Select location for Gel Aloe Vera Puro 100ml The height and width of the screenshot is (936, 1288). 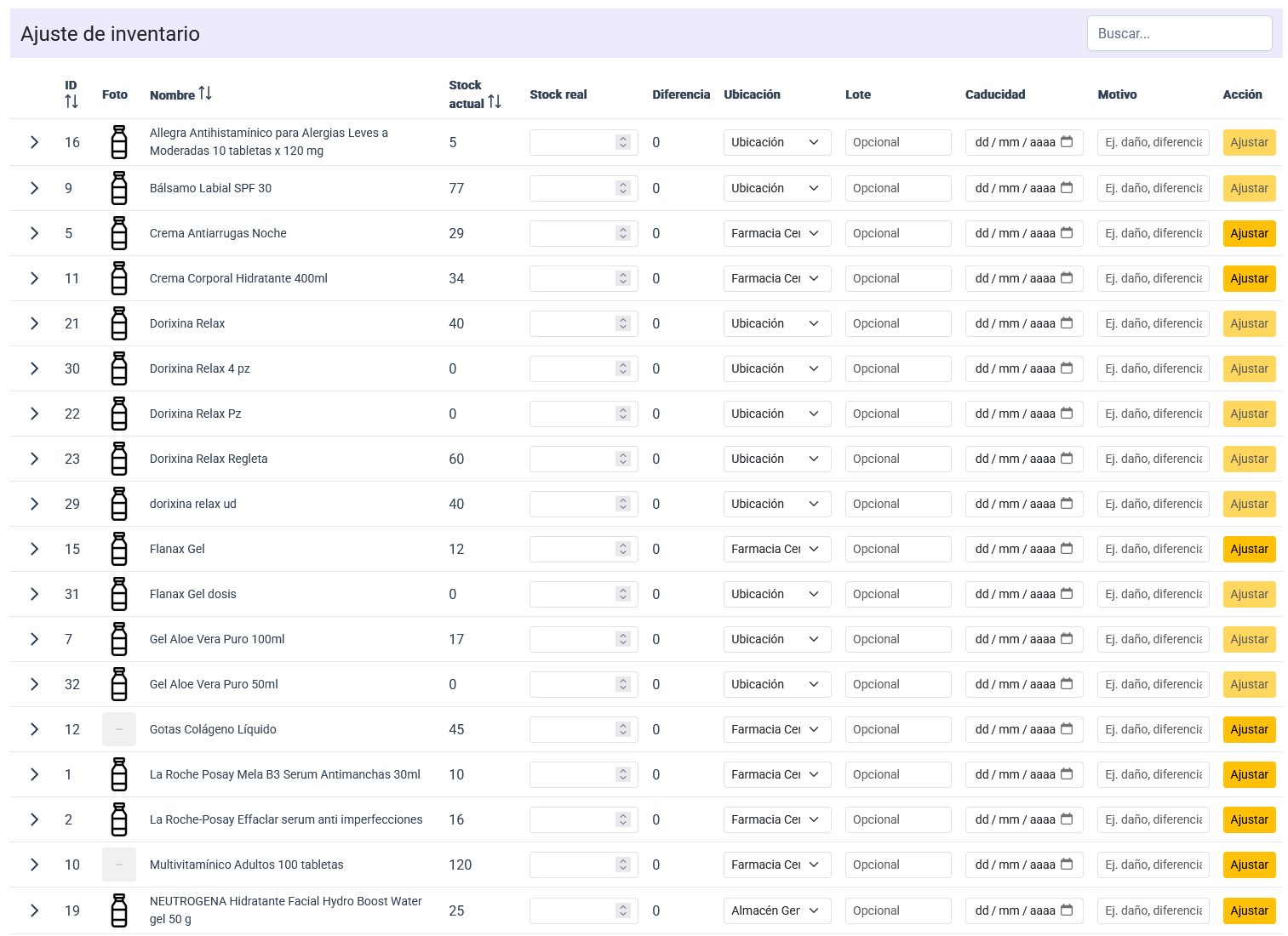776,639
